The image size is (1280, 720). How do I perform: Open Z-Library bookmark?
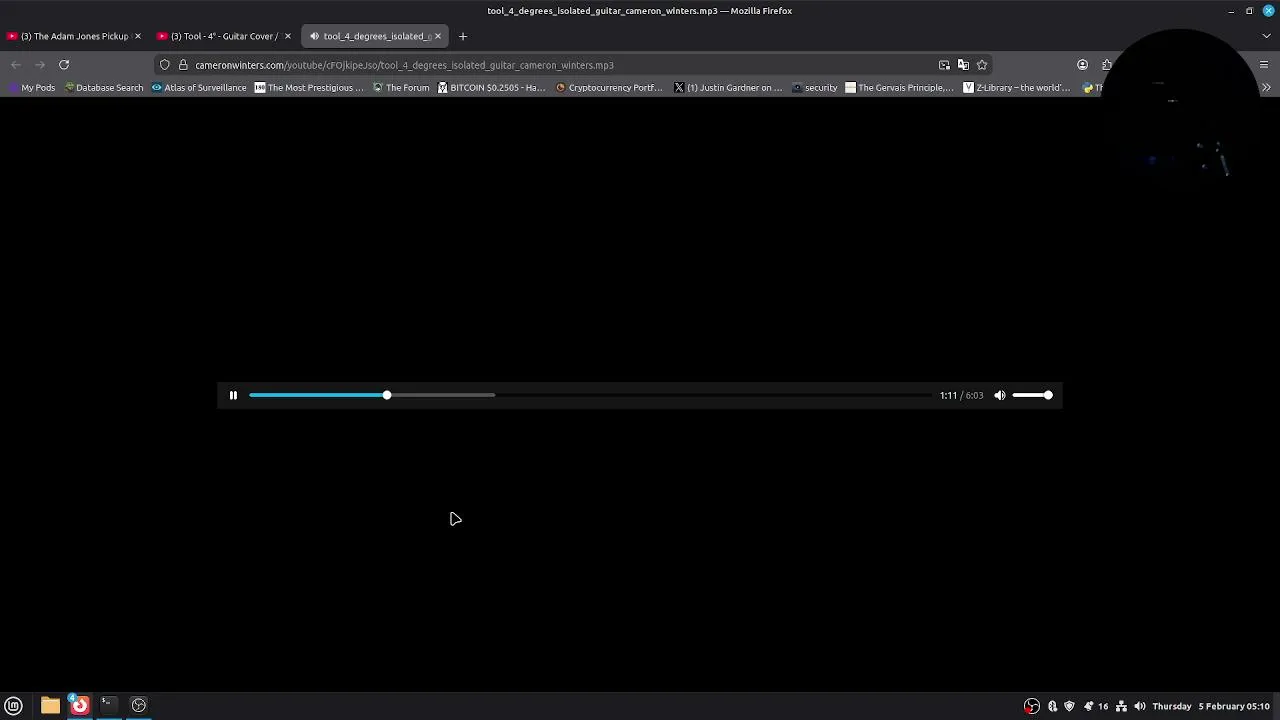point(1017,88)
